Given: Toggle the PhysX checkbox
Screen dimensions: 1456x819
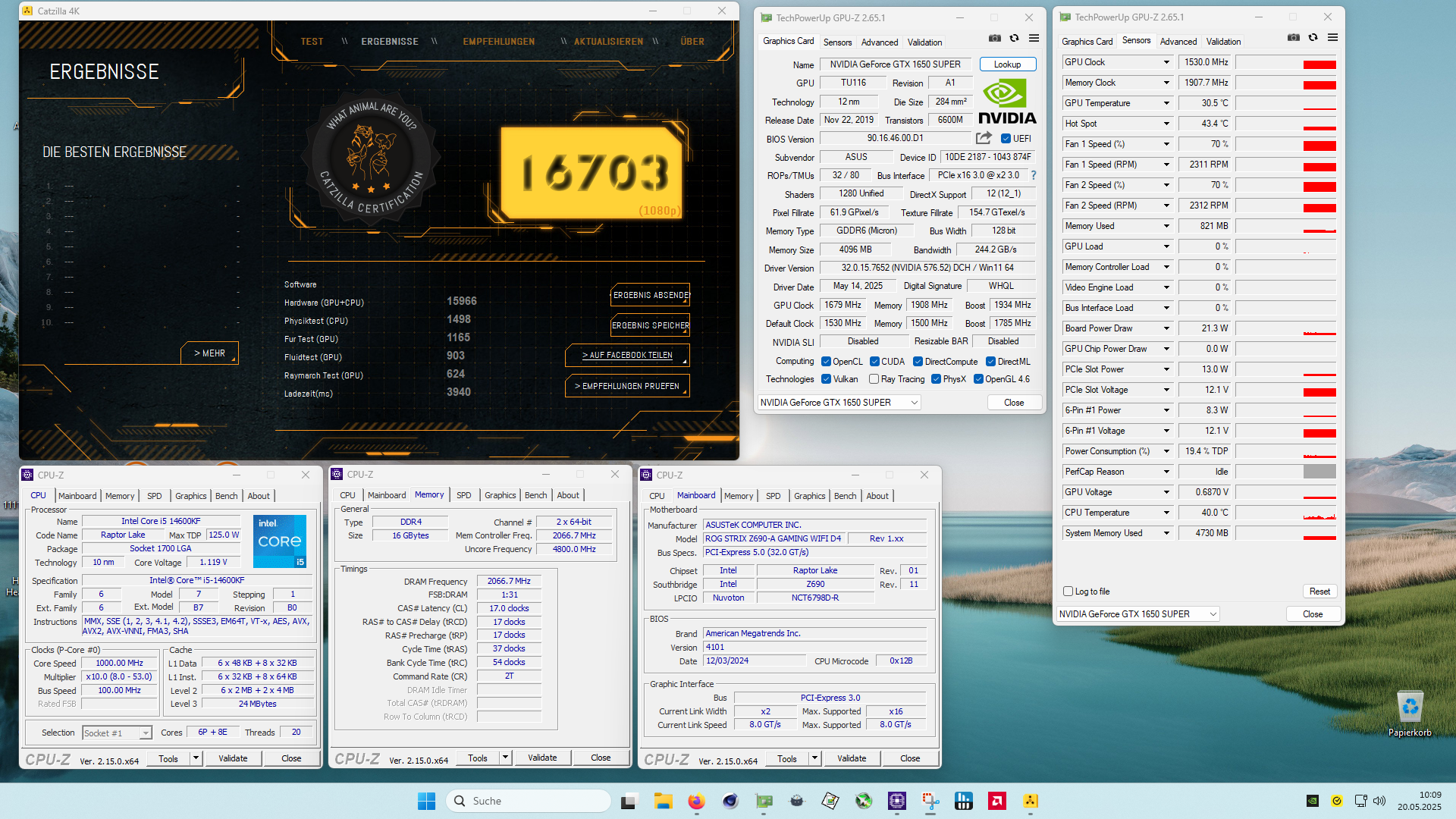Looking at the screenshot, I should tap(936, 379).
